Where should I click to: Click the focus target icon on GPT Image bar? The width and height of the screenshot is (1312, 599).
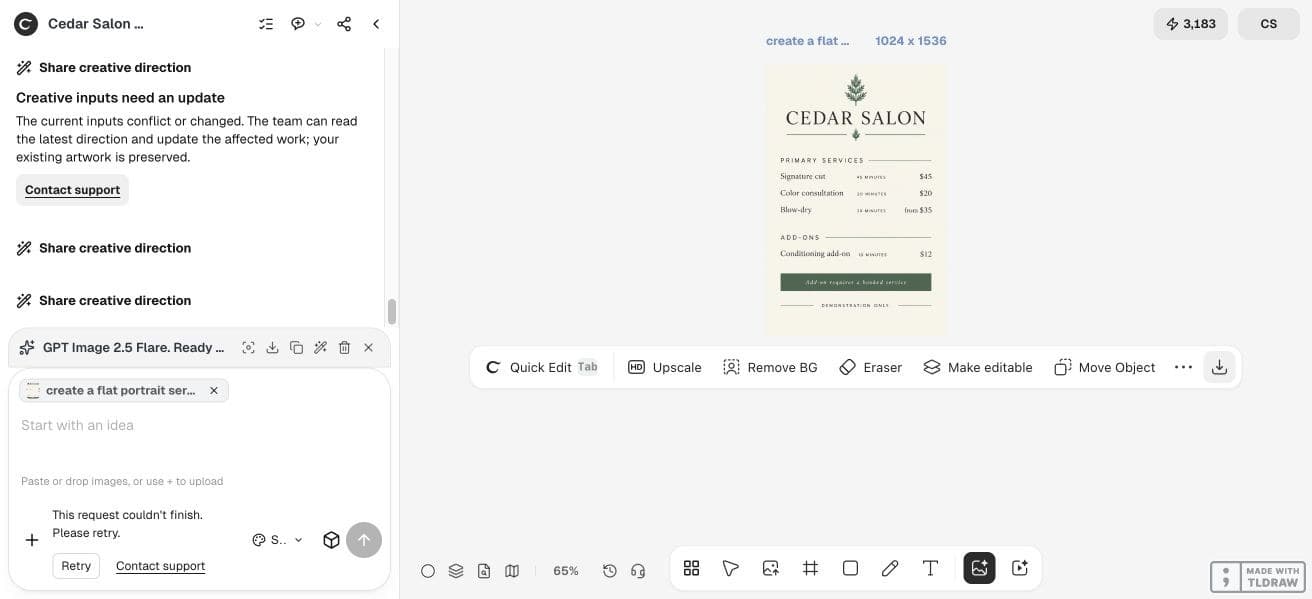(x=248, y=348)
